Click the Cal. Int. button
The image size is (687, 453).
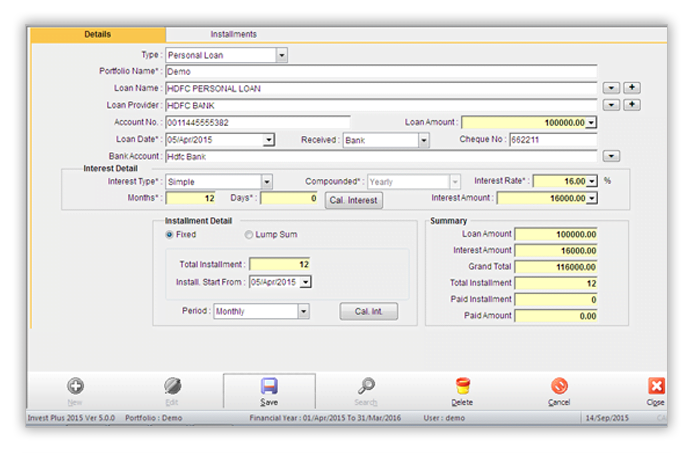point(368,311)
